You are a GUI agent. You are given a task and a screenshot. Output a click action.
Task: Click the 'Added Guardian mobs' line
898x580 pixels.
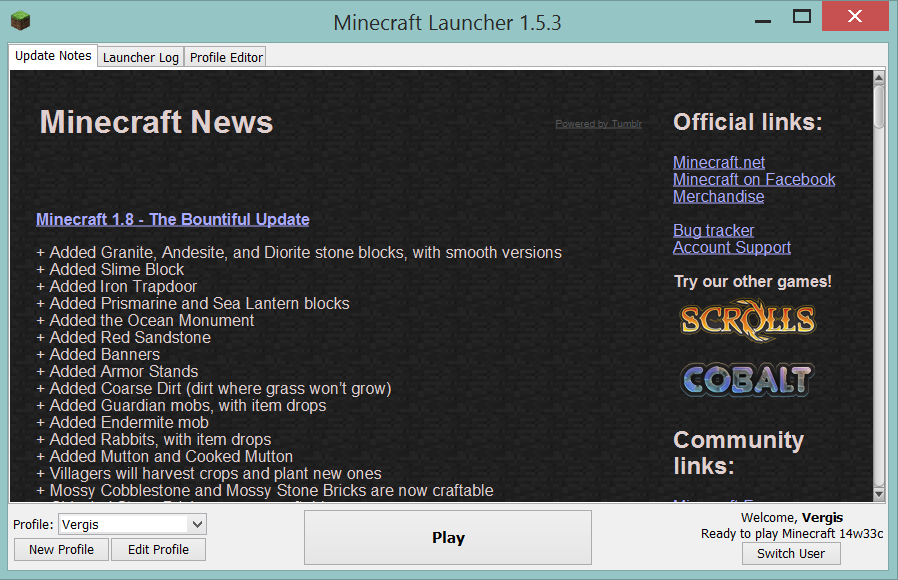181,406
